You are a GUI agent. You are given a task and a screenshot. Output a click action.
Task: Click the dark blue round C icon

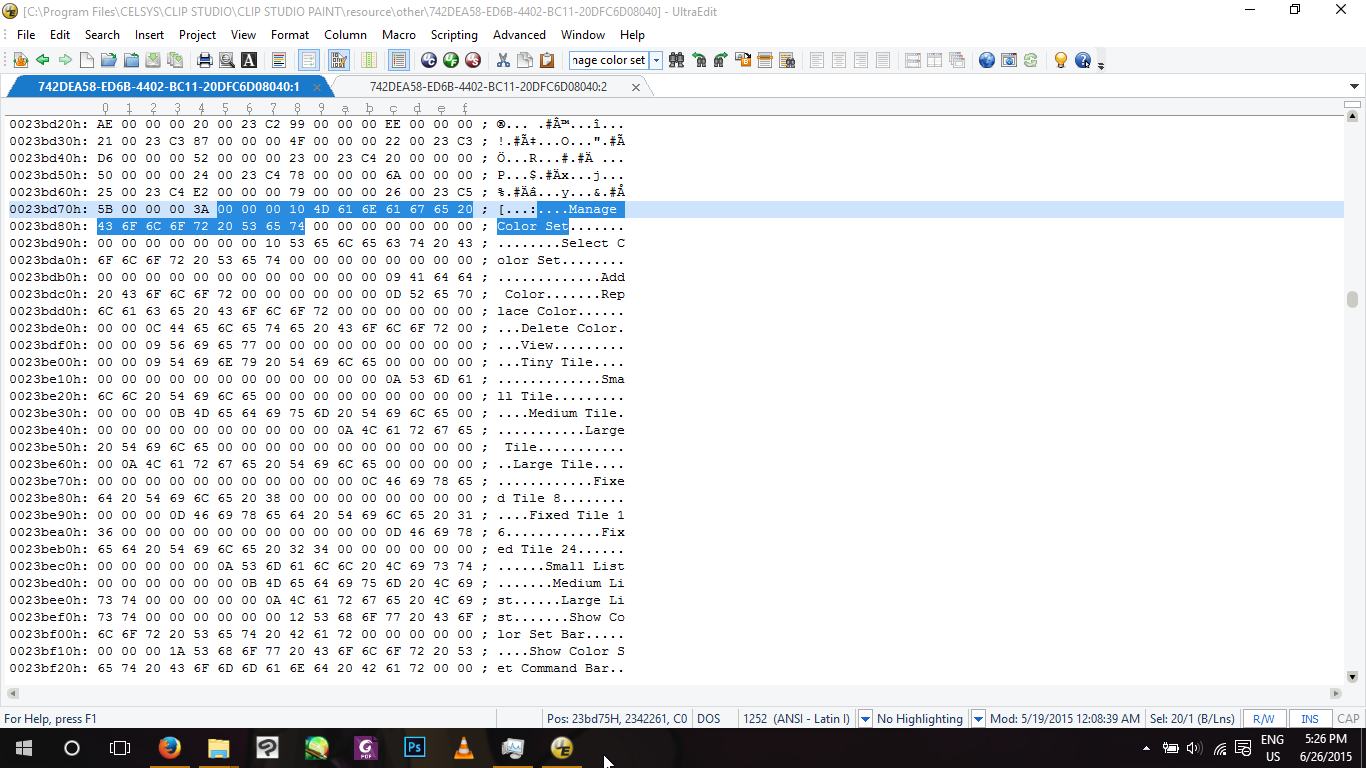tap(429, 60)
